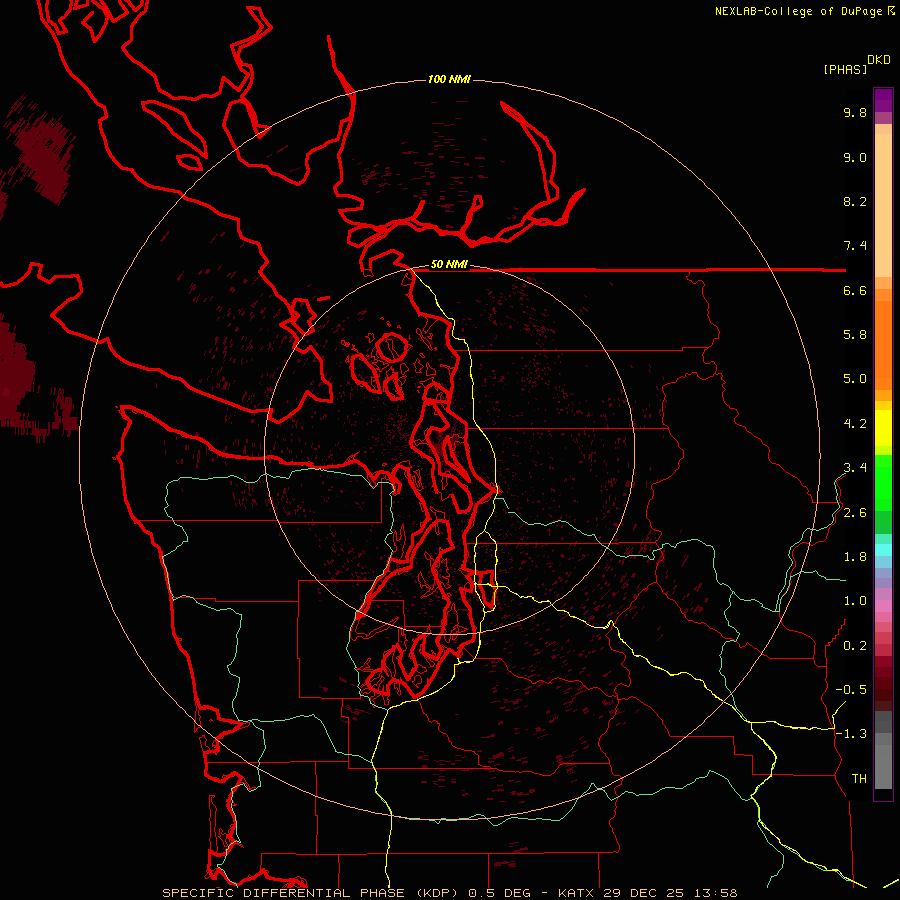Select the [PHAS] legend unit label
The height and width of the screenshot is (900, 900).
845,69
